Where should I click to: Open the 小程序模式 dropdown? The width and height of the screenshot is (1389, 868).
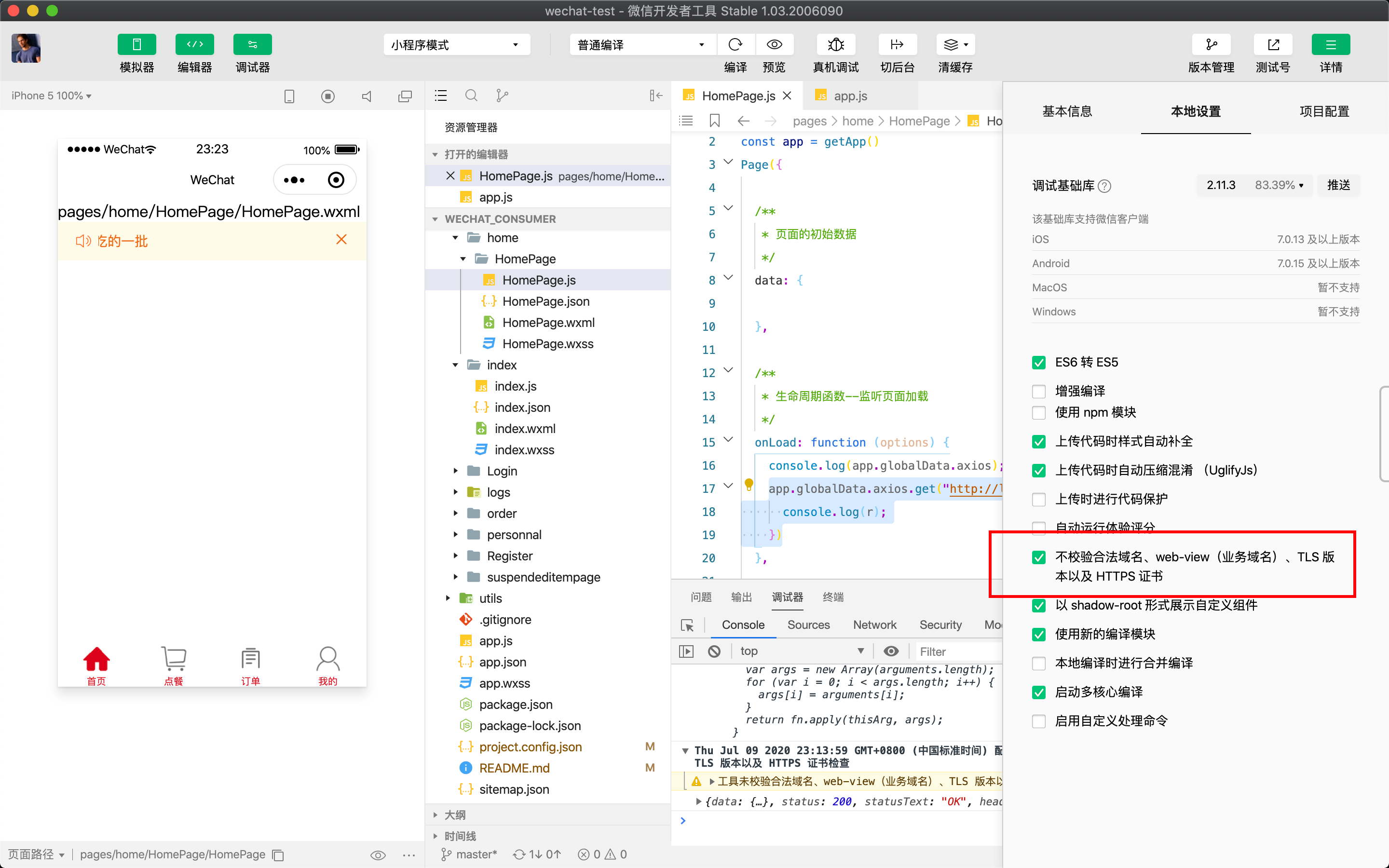(x=456, y=45)
